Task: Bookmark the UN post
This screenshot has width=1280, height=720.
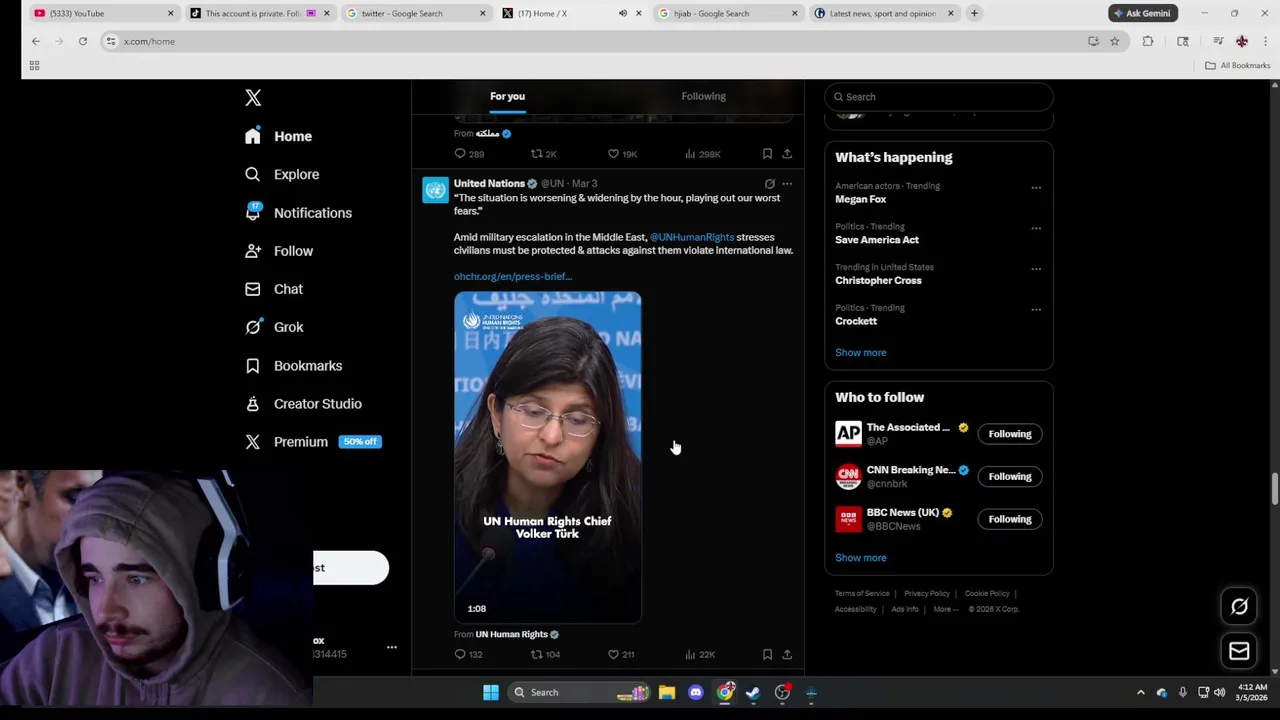Action: pos(767,654)
